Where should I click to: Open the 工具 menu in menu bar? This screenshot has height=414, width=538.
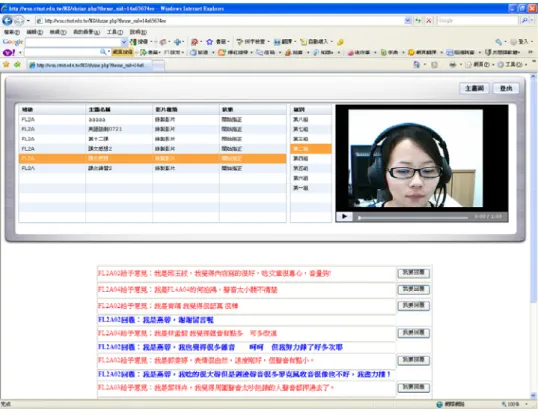point(114,32)
